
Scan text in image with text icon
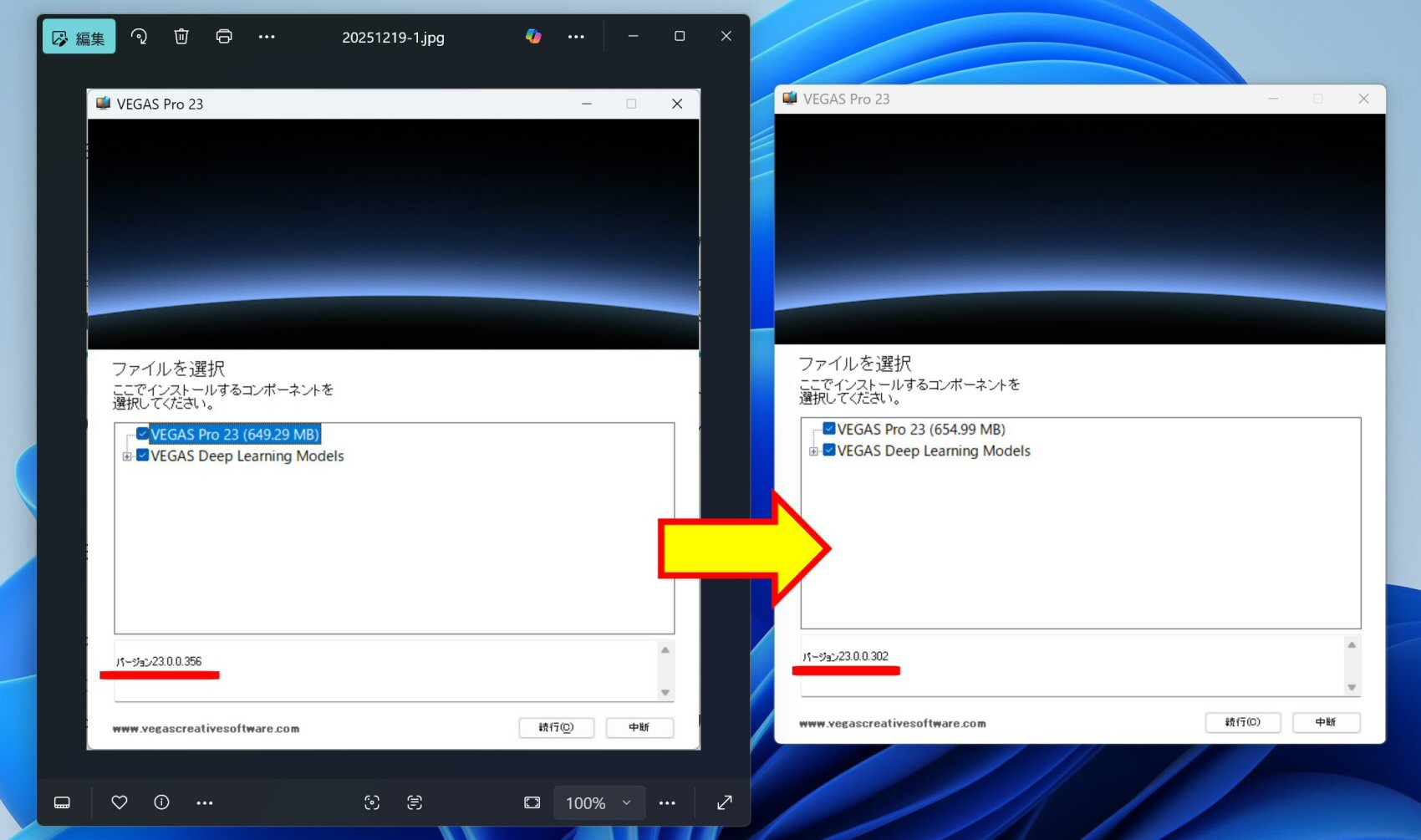(x=415, y=802)
